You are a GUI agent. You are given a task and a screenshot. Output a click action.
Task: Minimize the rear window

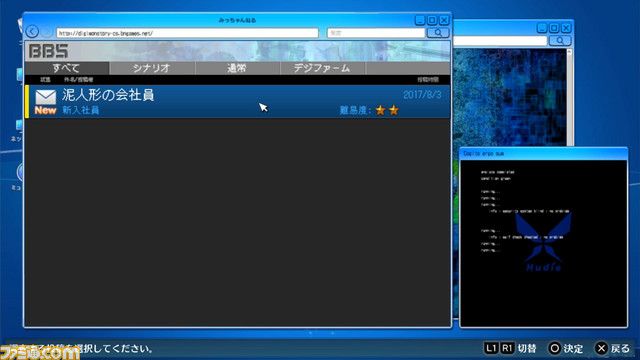(542, 28)
